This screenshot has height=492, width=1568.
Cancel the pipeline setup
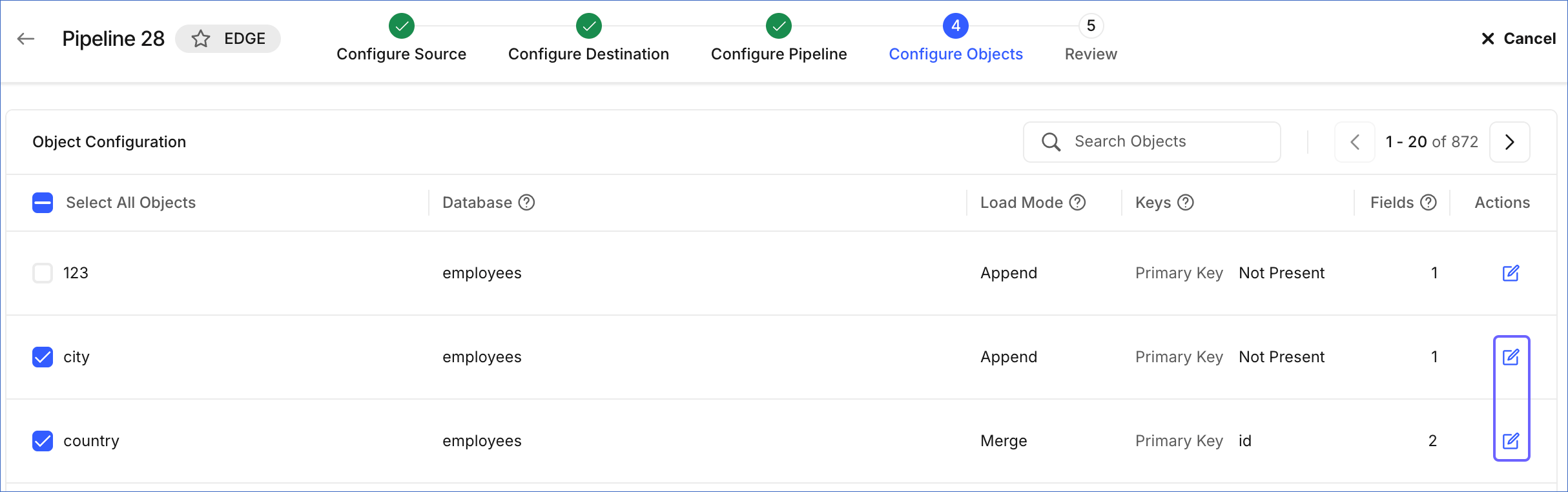(1518, 39)
